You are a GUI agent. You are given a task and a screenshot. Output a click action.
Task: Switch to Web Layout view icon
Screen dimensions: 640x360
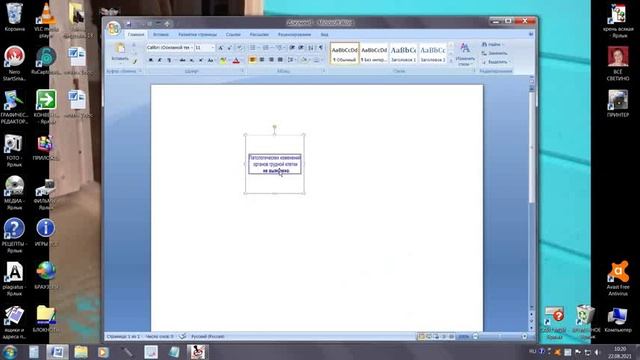click(x=436, y=336)
